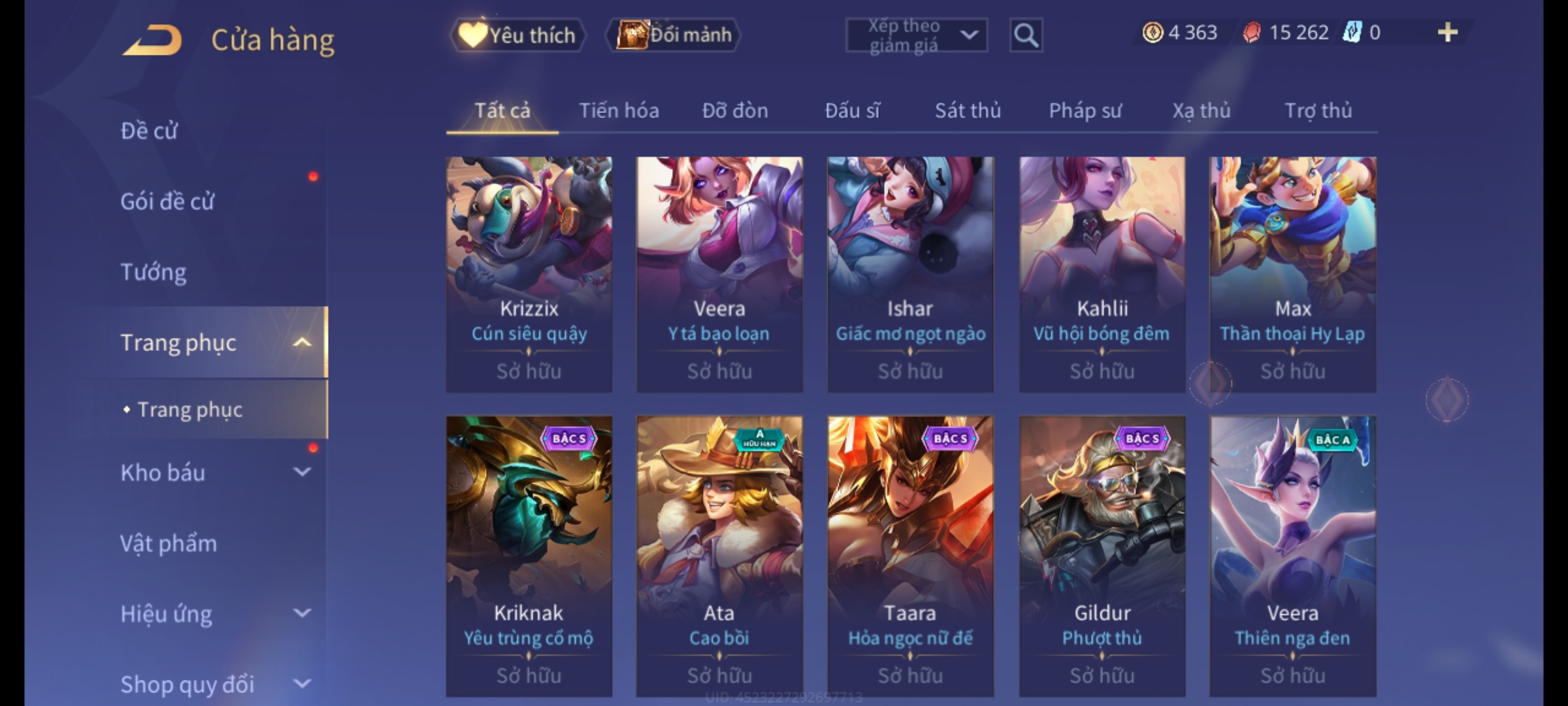Open Gói đề cử in sidebar

click(168, 201)
